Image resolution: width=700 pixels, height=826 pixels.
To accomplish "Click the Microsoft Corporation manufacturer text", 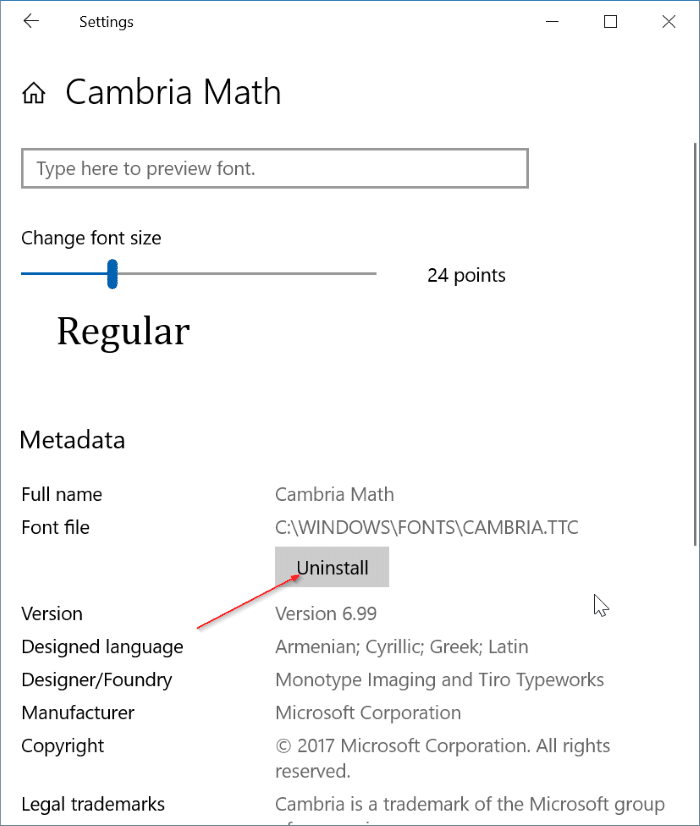I will click(x=368, y=712).
